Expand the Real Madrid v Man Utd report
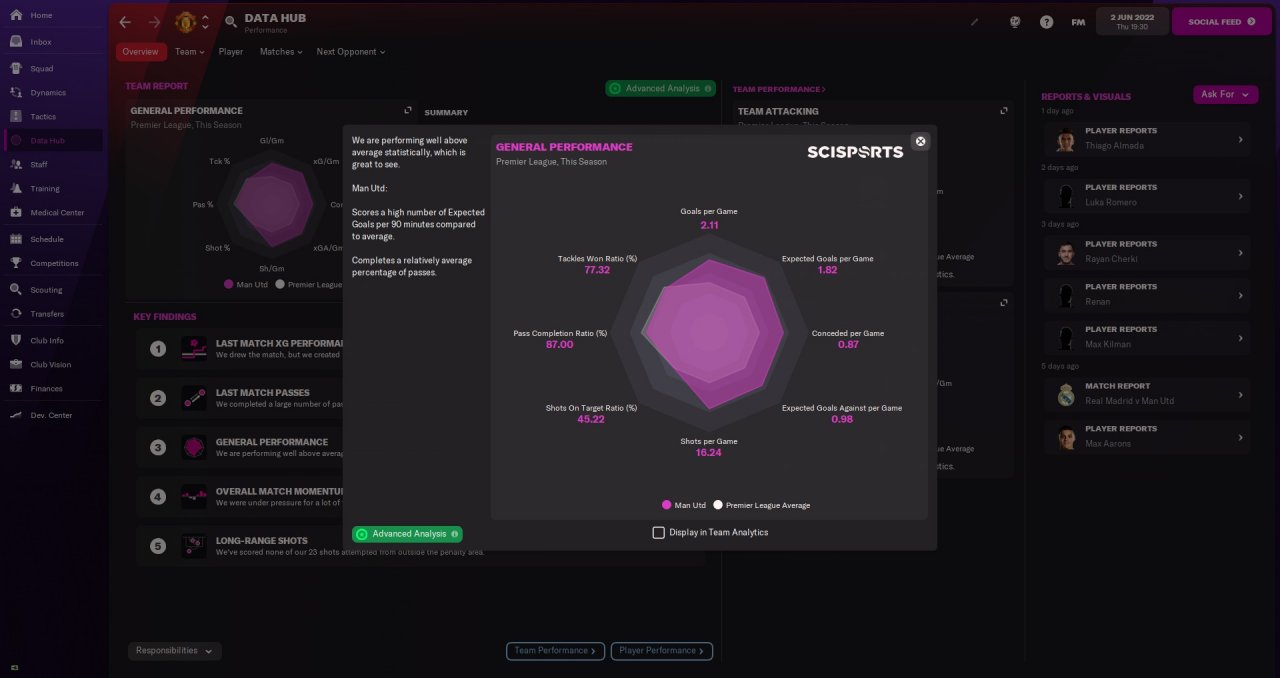Image resolution: width=1280 pixels, height=678 pixels. point(1240,394)
